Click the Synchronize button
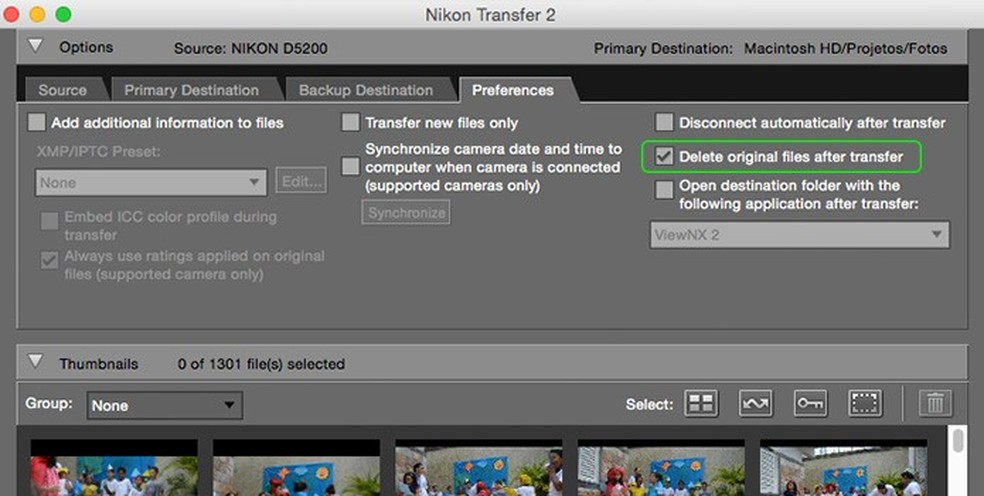 [x=406, y=212]
